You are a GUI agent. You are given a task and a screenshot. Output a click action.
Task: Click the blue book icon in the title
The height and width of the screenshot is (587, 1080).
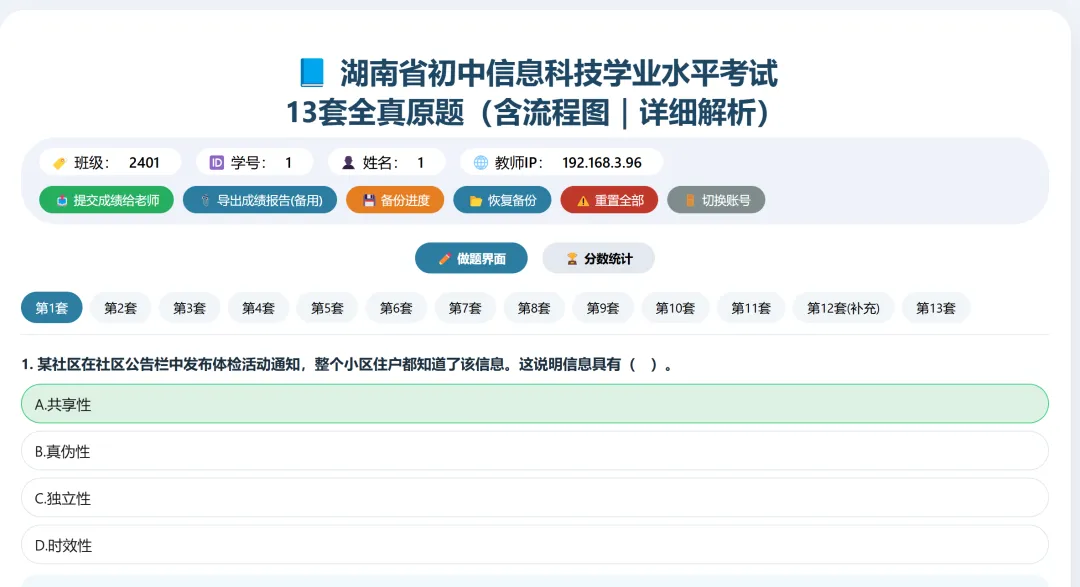[310, 73]
